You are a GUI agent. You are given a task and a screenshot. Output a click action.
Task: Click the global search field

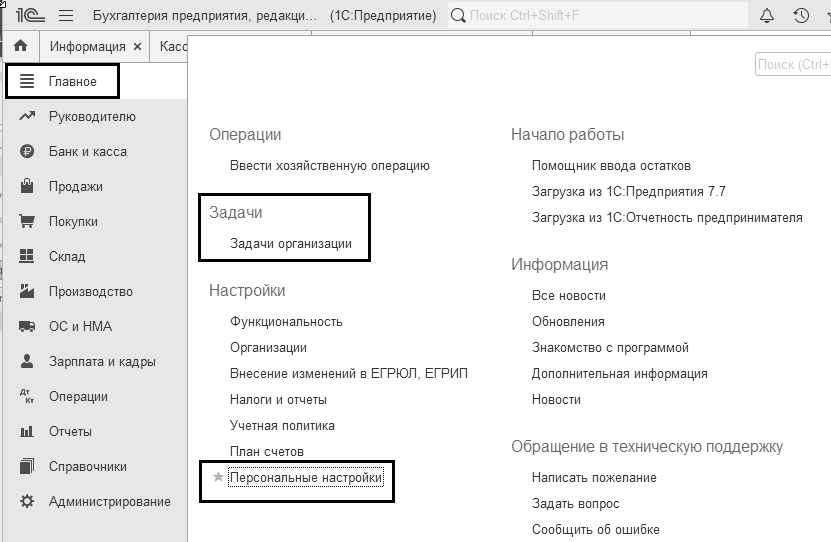click(598, 15)
